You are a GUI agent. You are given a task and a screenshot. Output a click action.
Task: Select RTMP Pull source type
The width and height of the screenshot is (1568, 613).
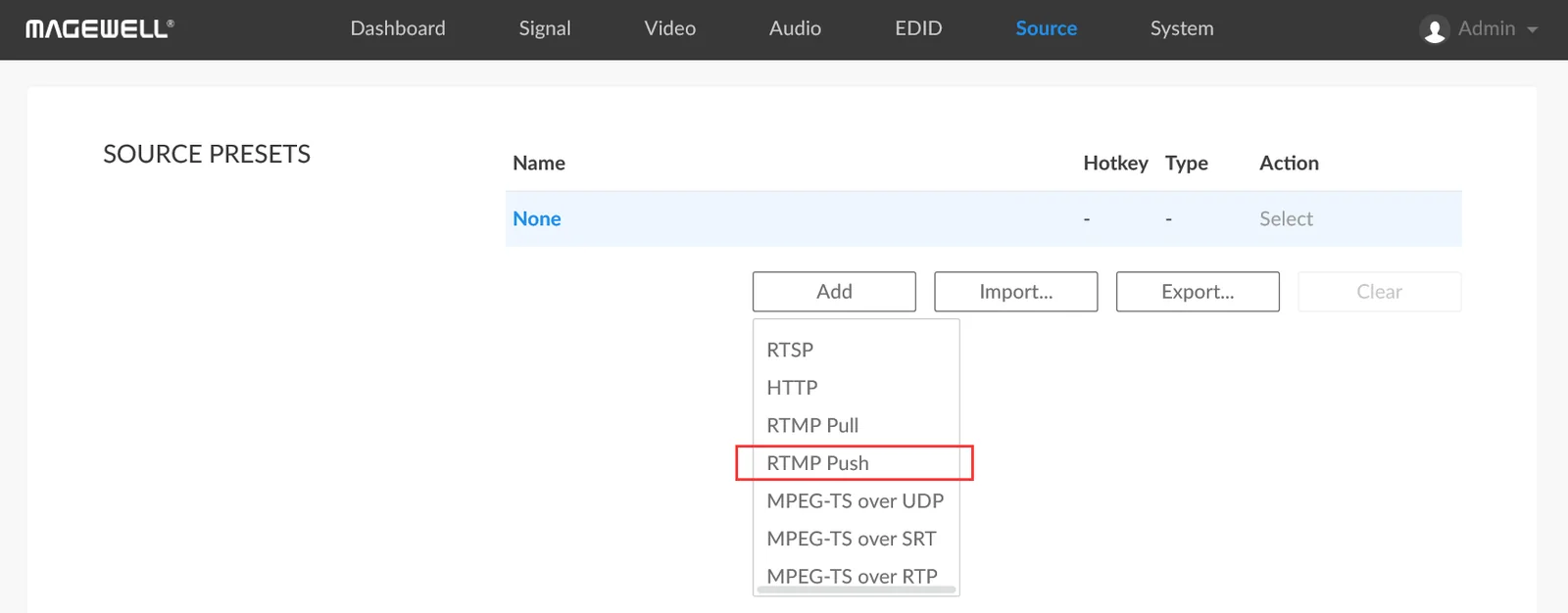(812, 425)
